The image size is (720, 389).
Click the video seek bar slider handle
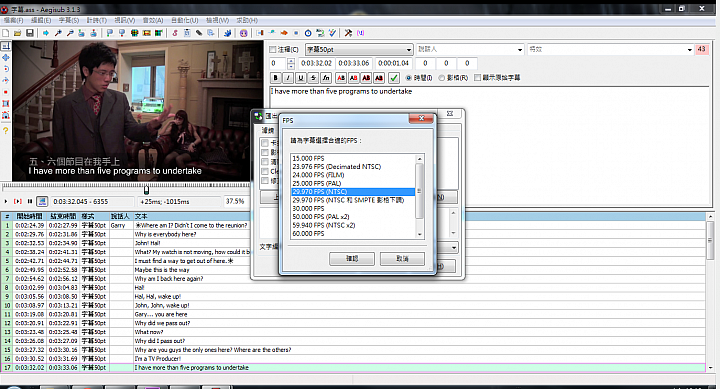click(146, 189)
